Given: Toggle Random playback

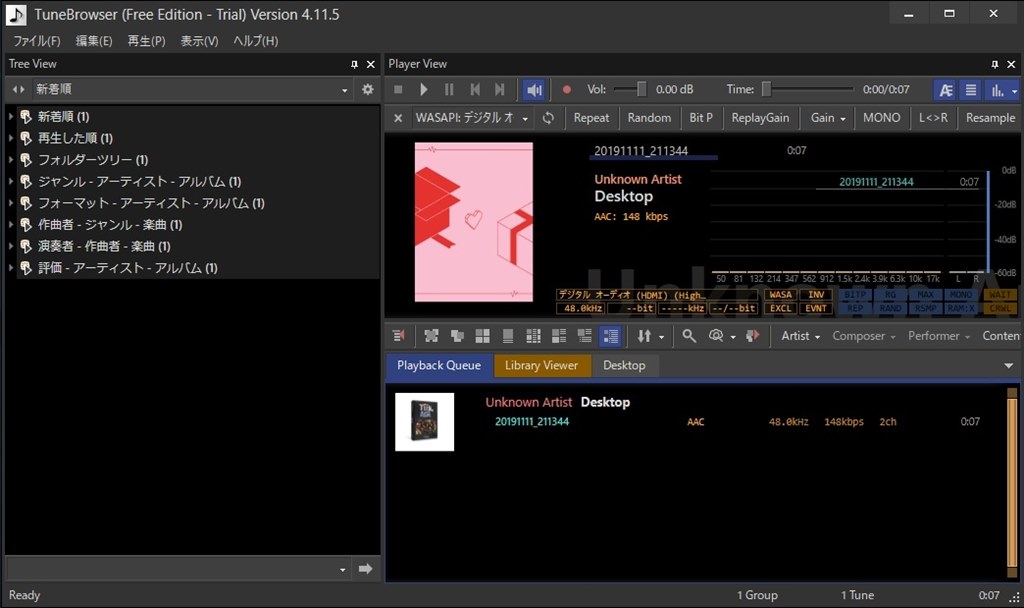Looking at the screenshot, I should [x=649, y=118].
